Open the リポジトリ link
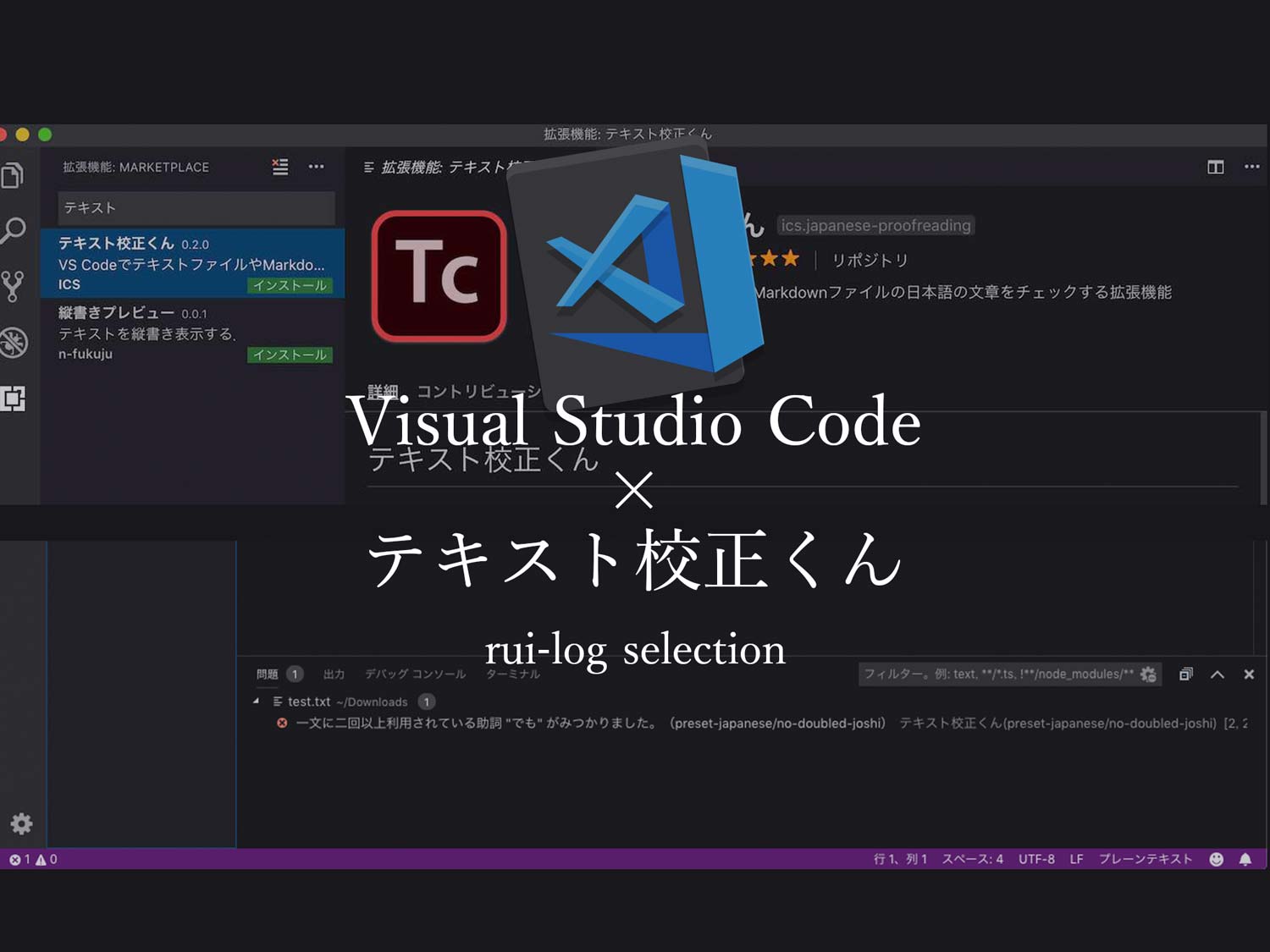Viewport: 1270px width, 952px height. coord(870,260)
